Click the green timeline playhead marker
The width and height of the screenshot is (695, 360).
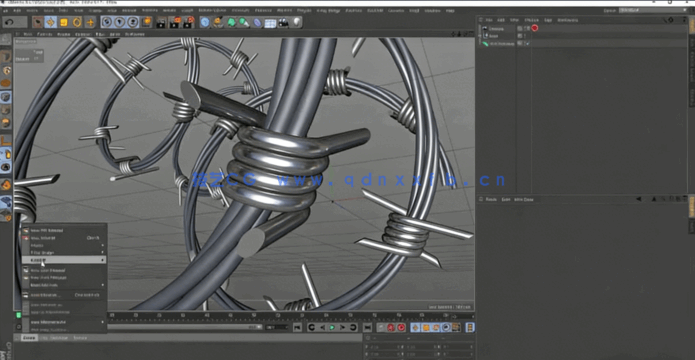click(19, 315)
